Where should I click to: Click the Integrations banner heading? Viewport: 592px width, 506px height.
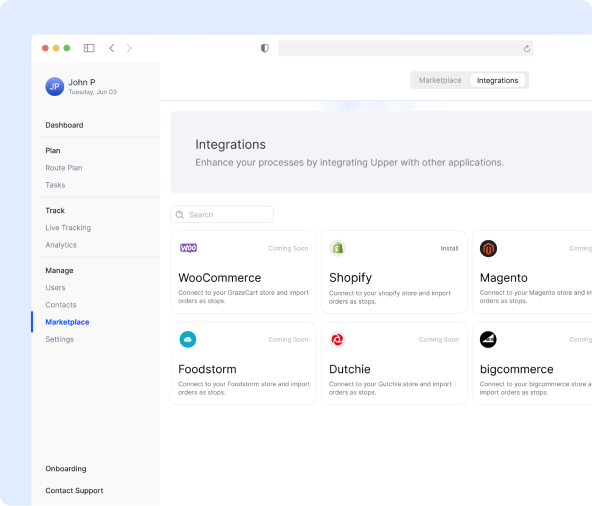(x=230, y=144)
